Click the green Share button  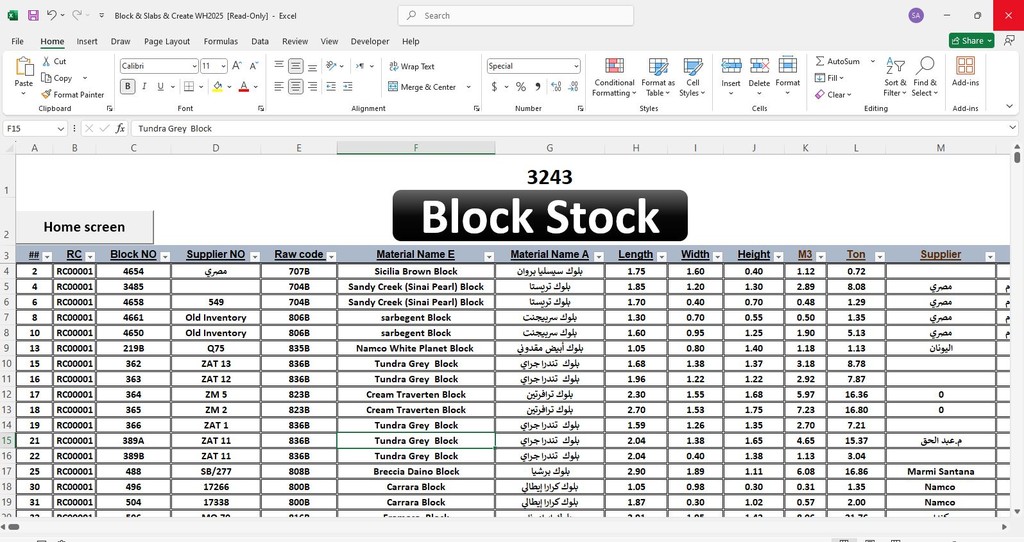point(968,41)
